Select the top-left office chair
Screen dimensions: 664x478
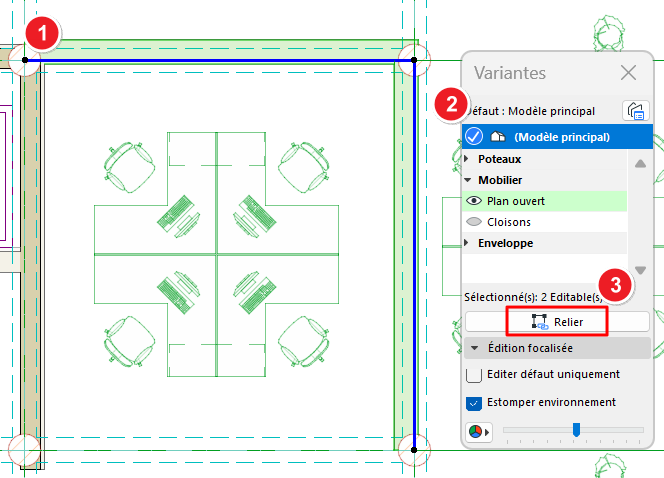pyautogui.click(x=129, y=167)
